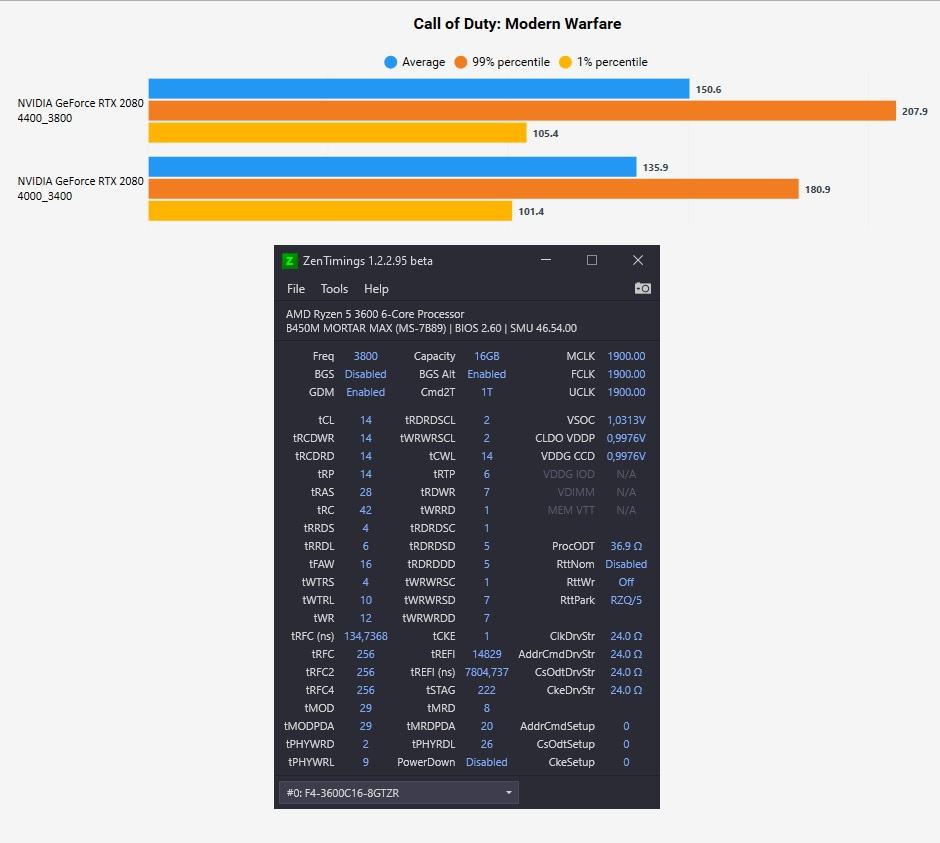Click the tWTRL value 10
This screenshot has width=940, height=843.
point(366,600)
